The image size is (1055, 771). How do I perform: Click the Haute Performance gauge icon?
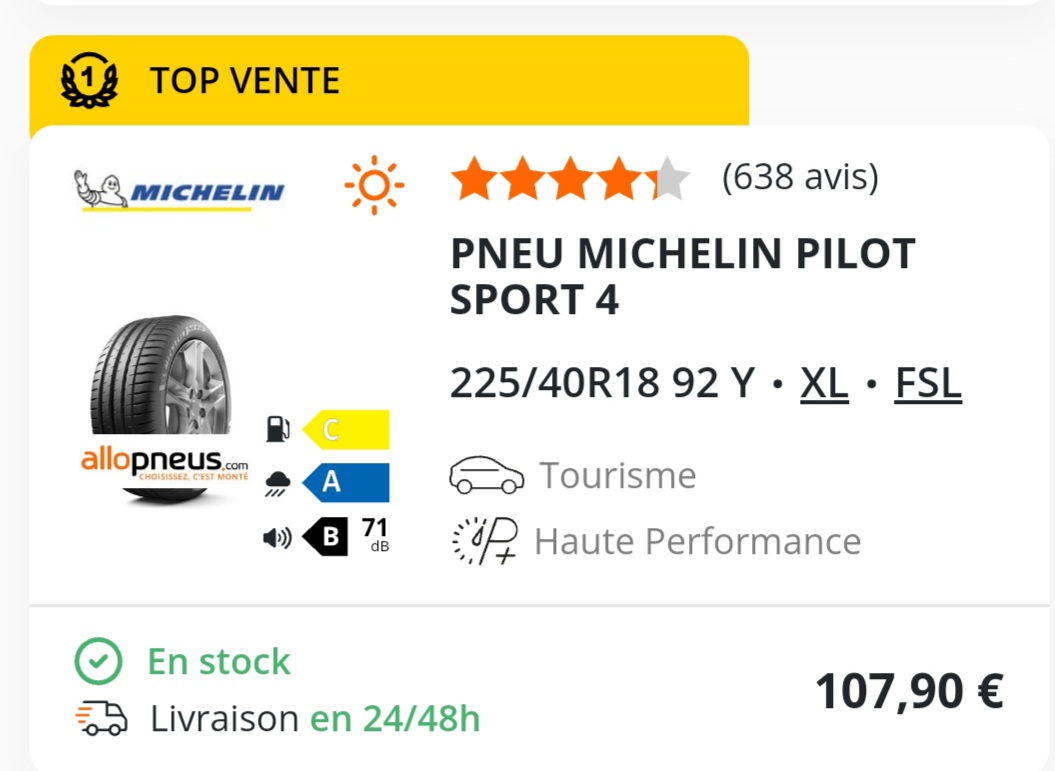point(484,541)
